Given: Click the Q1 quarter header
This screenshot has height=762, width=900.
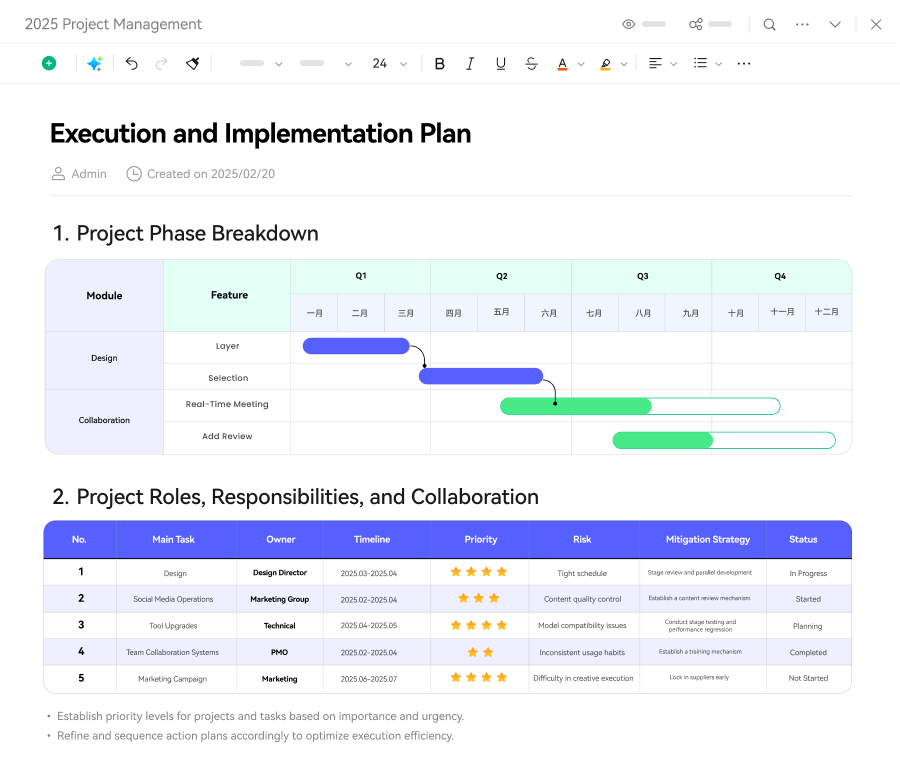Looking at the screenshot, I should 360,276.
